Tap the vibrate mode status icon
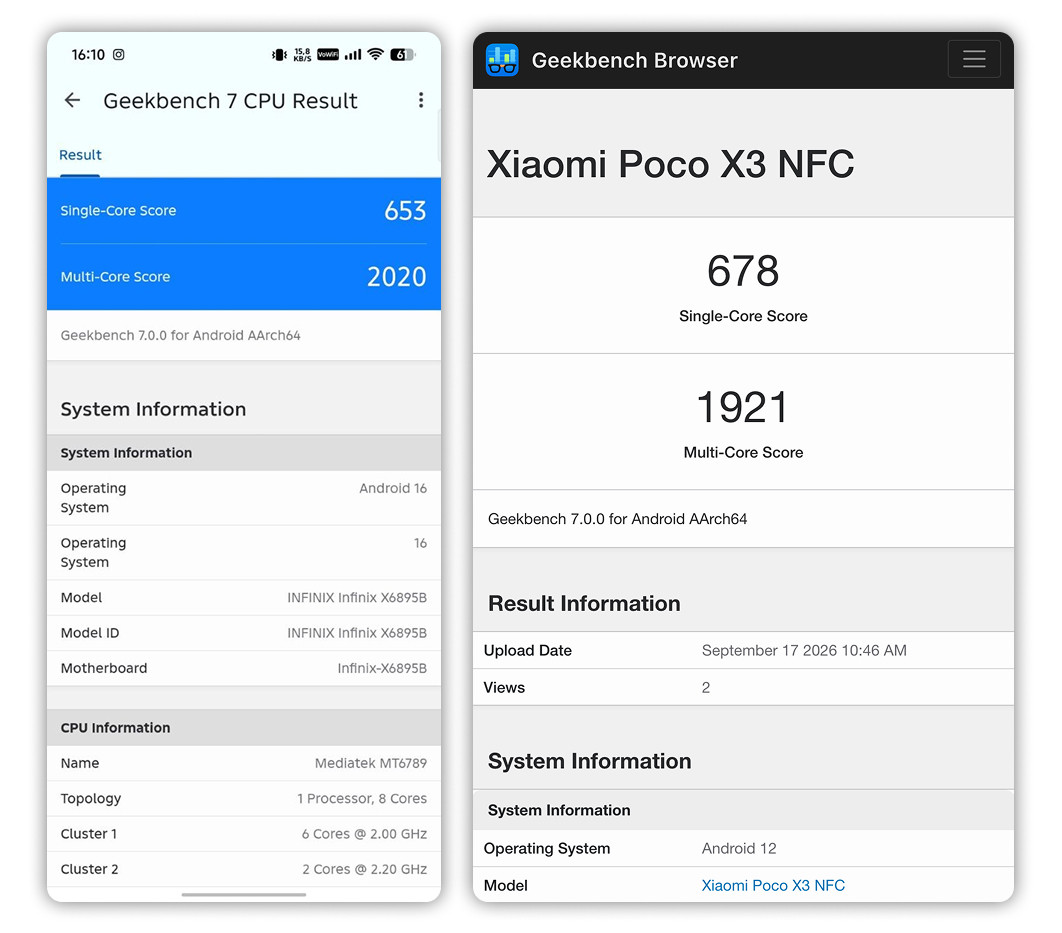 [x=279, y=55]
